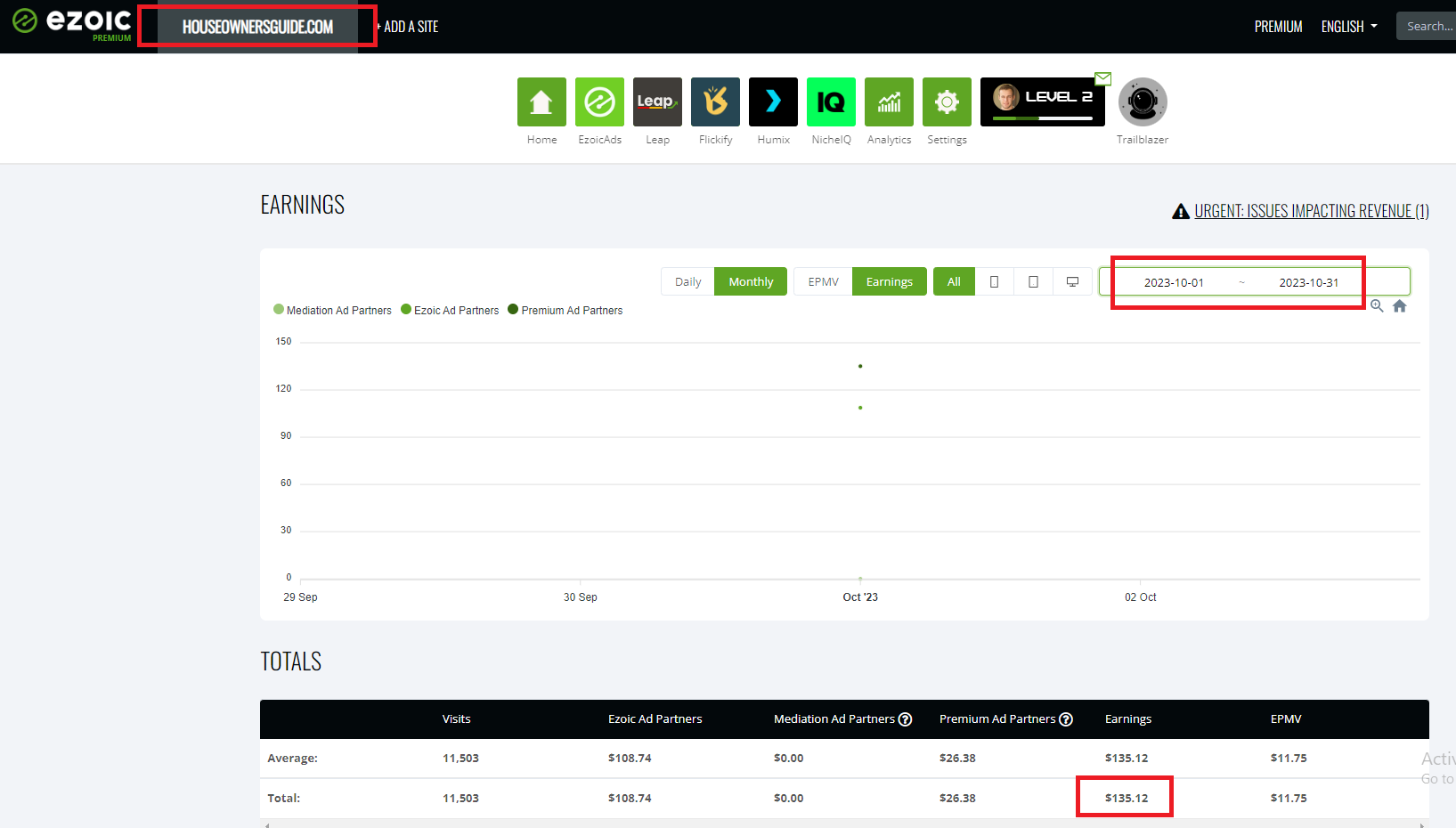Open the mail envelope notification icon

(1102, 78)
